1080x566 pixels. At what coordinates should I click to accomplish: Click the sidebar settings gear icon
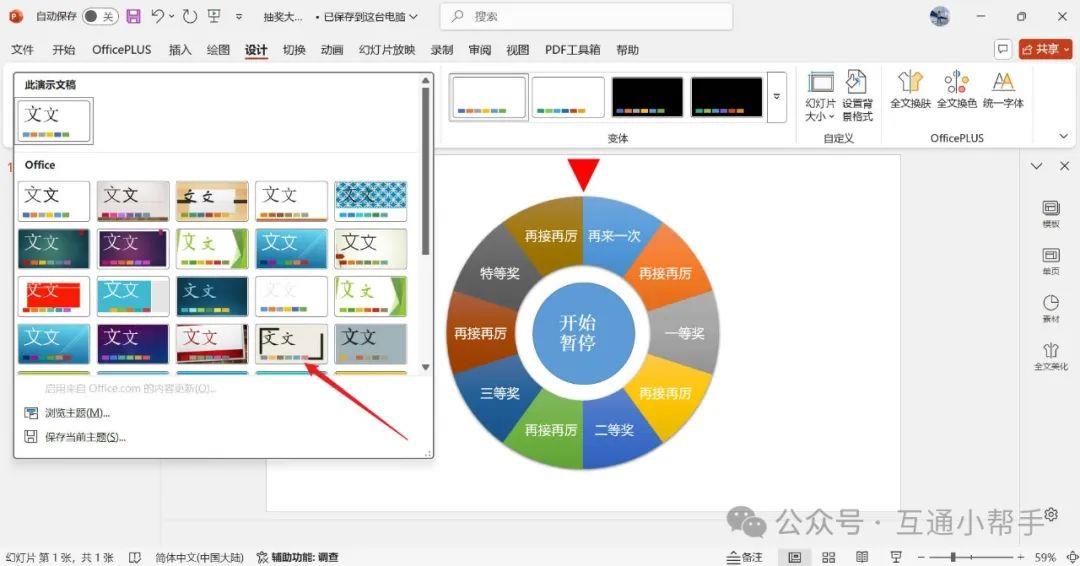tap(1050, 514)
